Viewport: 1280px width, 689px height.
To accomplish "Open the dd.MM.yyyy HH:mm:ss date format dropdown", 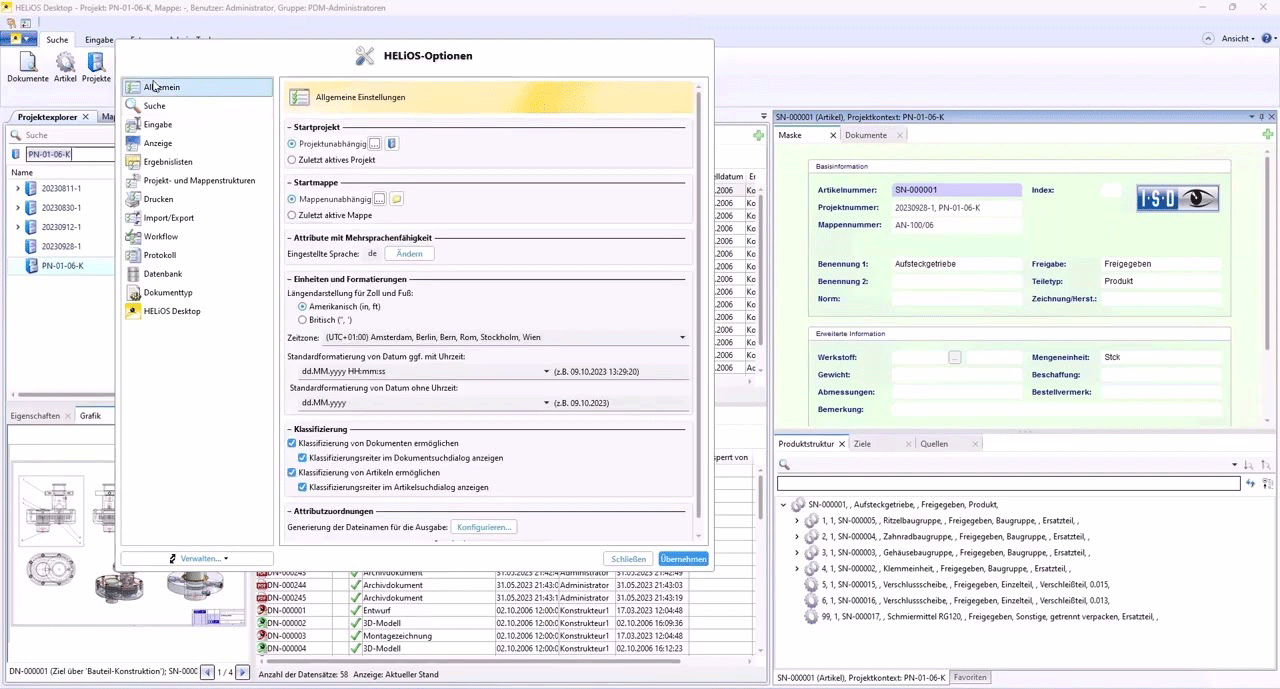I will 546,372.
